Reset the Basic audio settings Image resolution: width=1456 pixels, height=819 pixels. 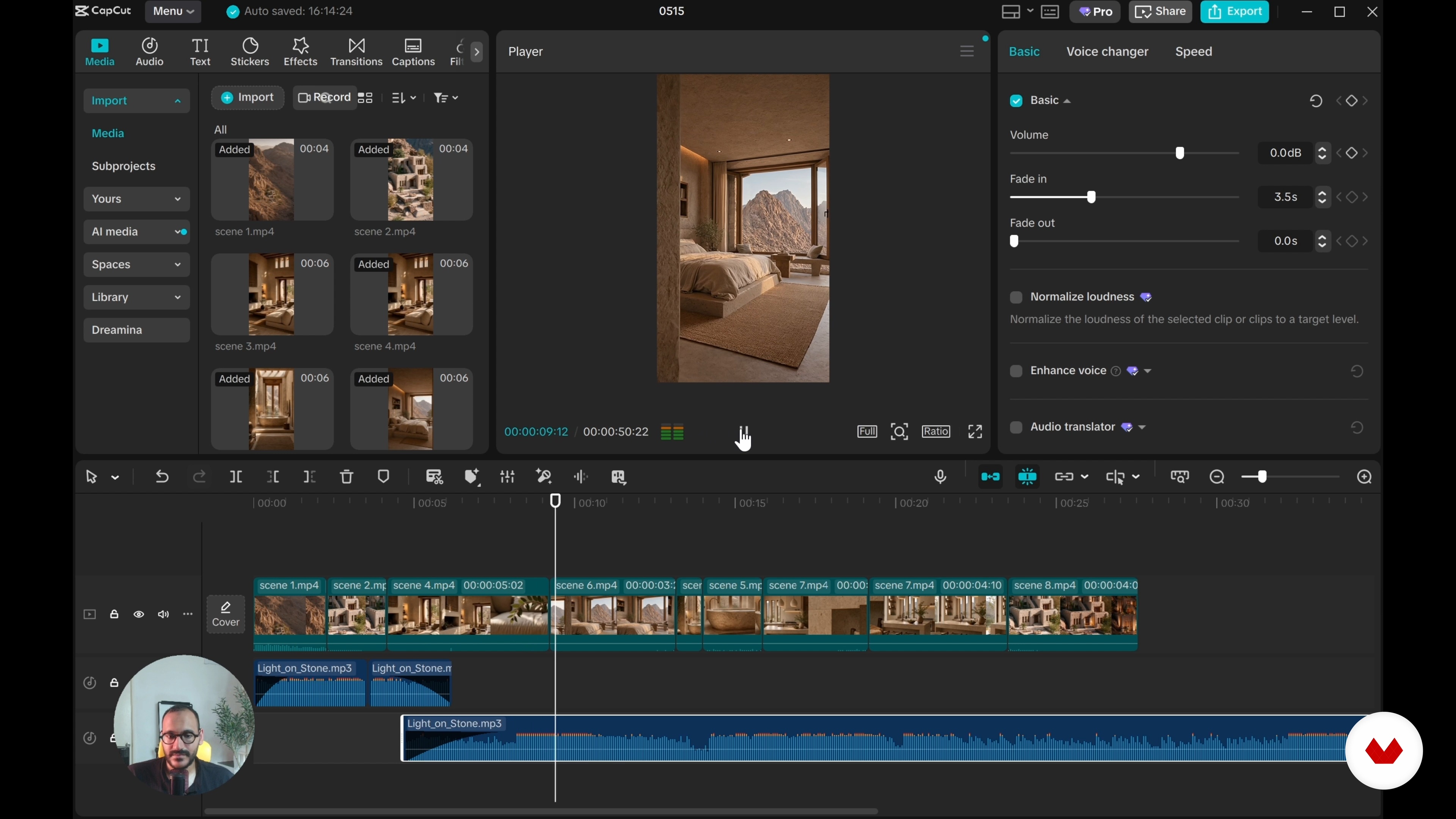(1316, 101)
